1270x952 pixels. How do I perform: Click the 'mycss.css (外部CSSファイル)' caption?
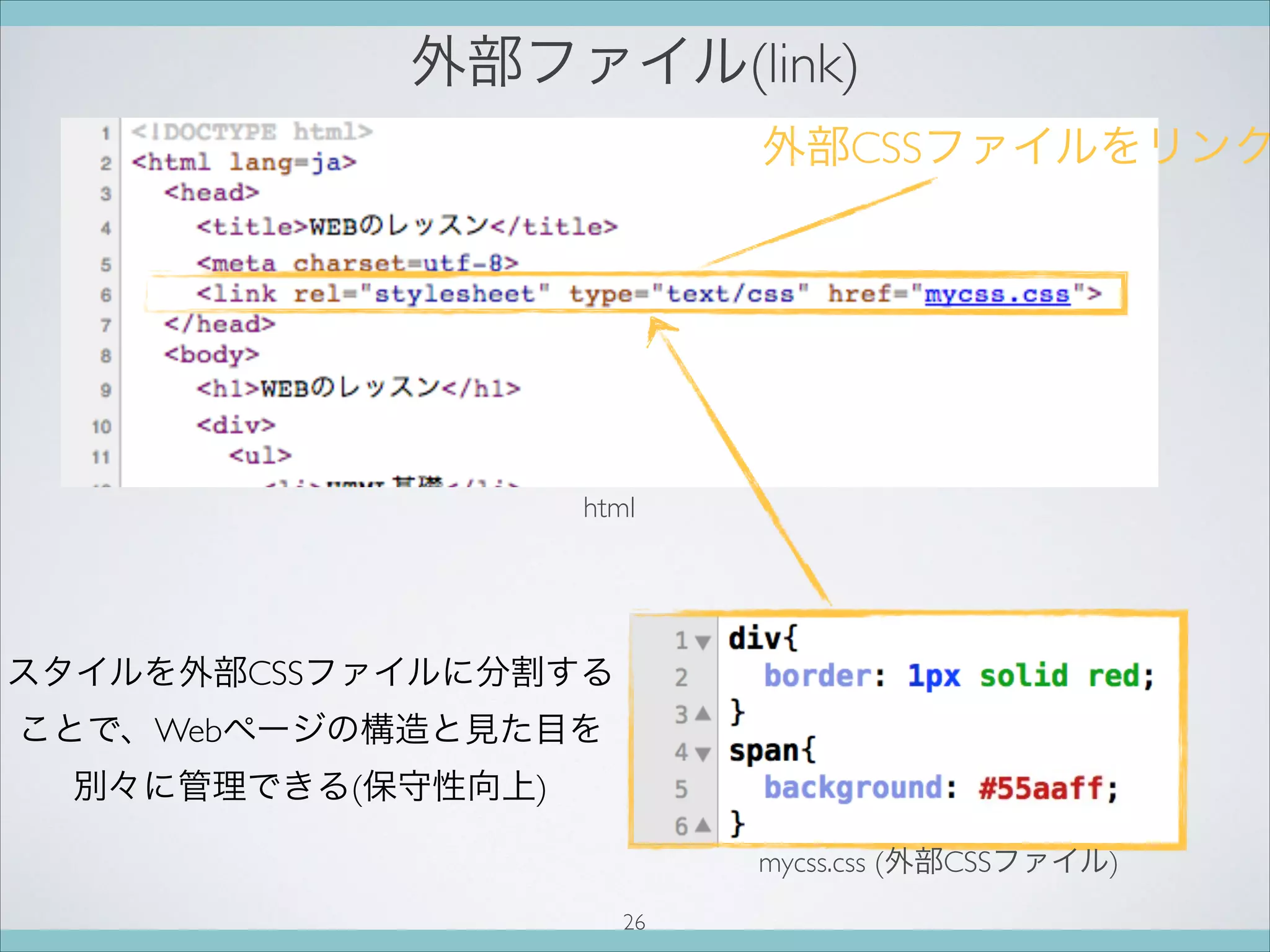point(938,862)
